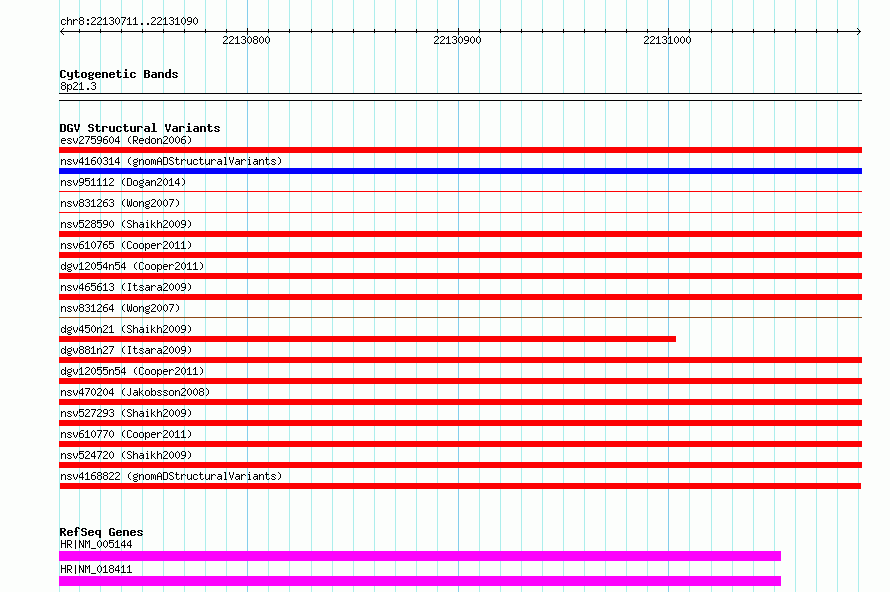
Task: Open variant esv2759604 (Redon2006) label
Action: pyautogui.click(x=126, y=140)
